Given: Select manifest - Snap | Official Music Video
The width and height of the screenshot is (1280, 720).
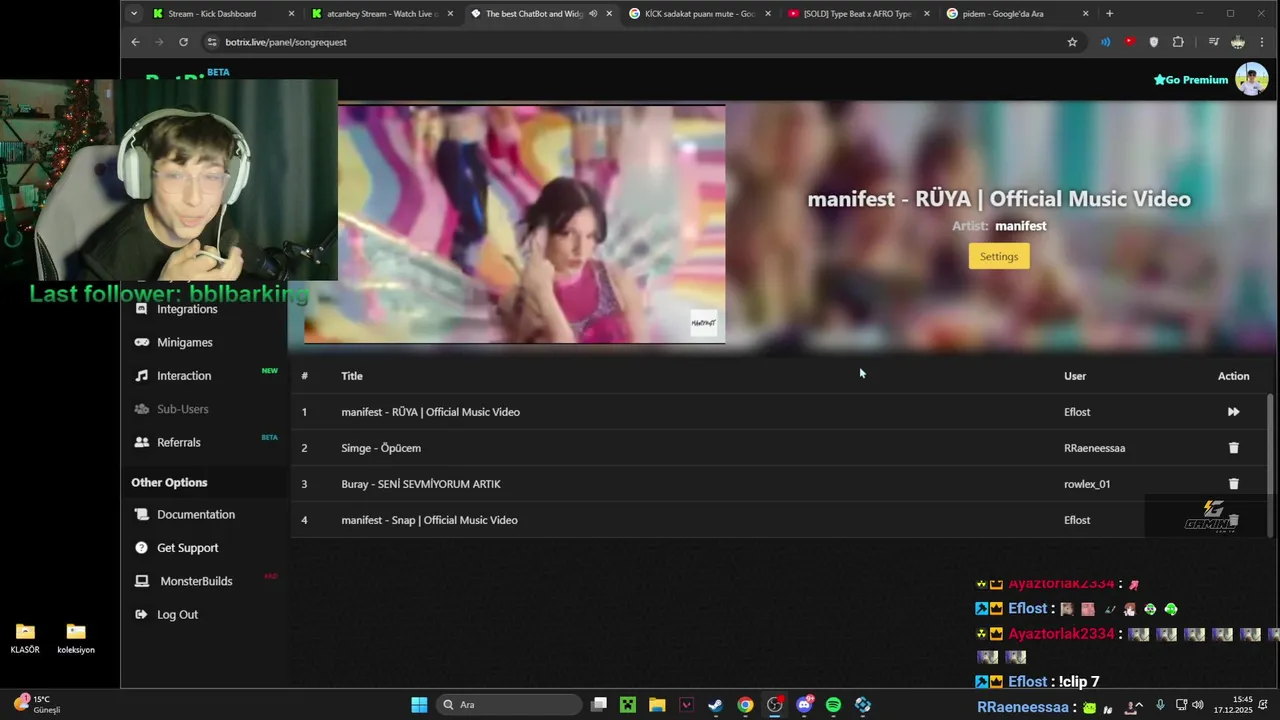Looking at the screenshot, I should pyautogui.click(x=429, y=520).
